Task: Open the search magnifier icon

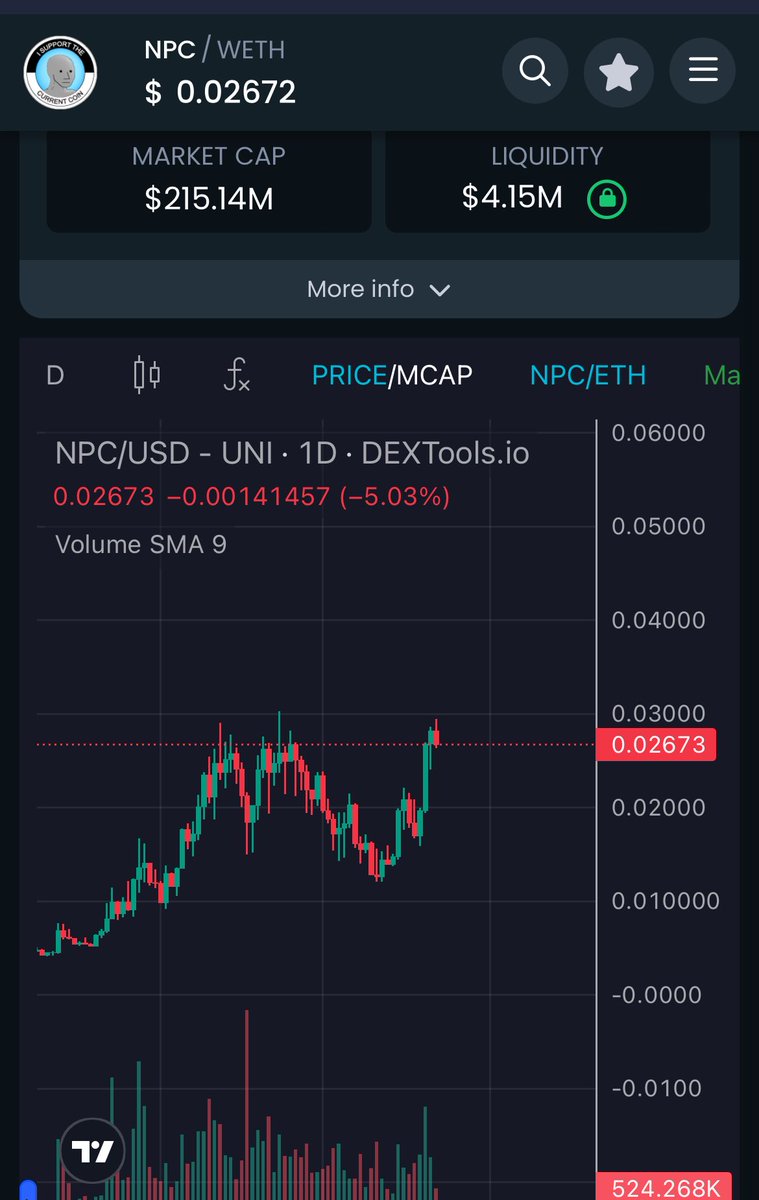Action: click(535, 71)
